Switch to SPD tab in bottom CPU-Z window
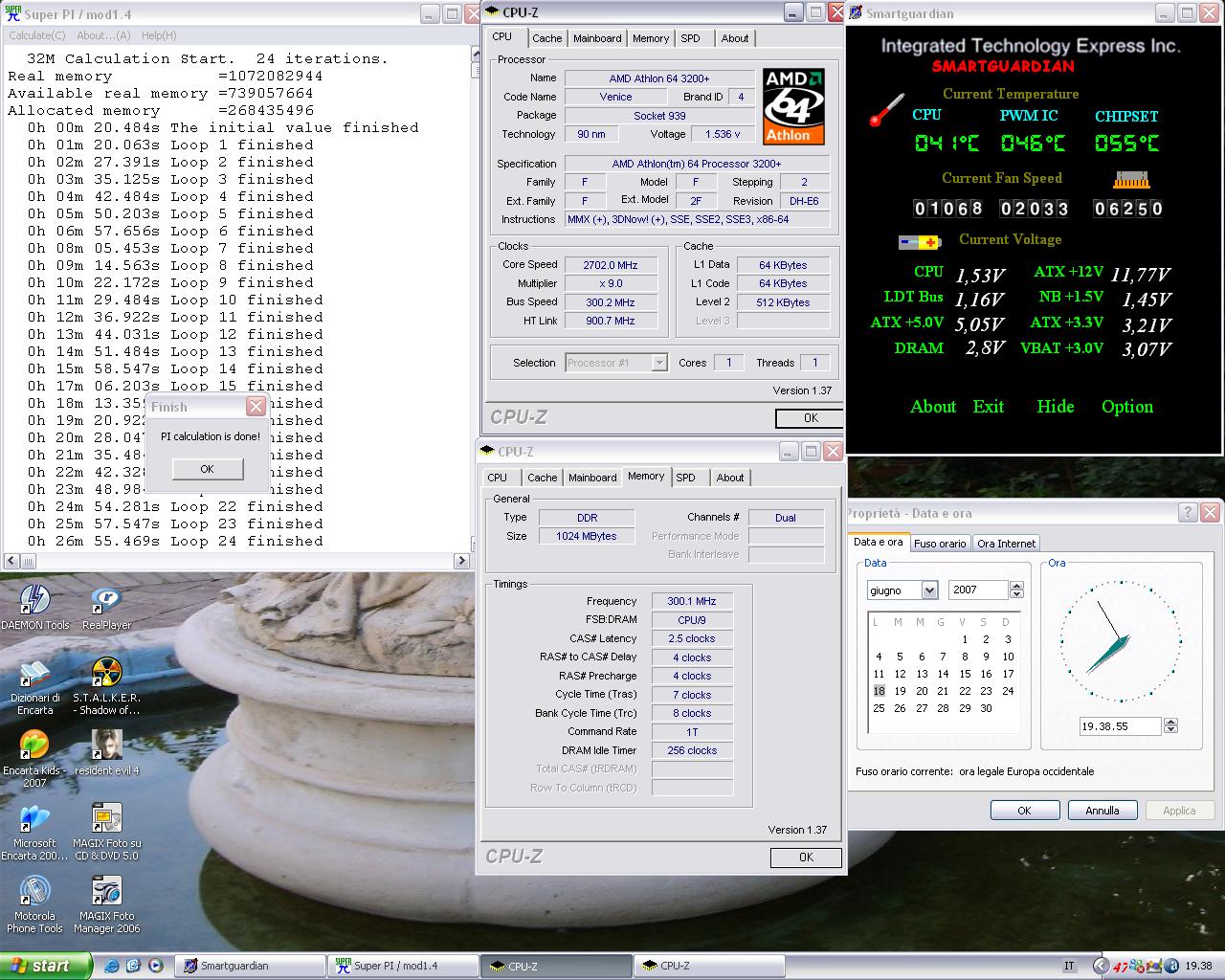 [x=685, y=478]
